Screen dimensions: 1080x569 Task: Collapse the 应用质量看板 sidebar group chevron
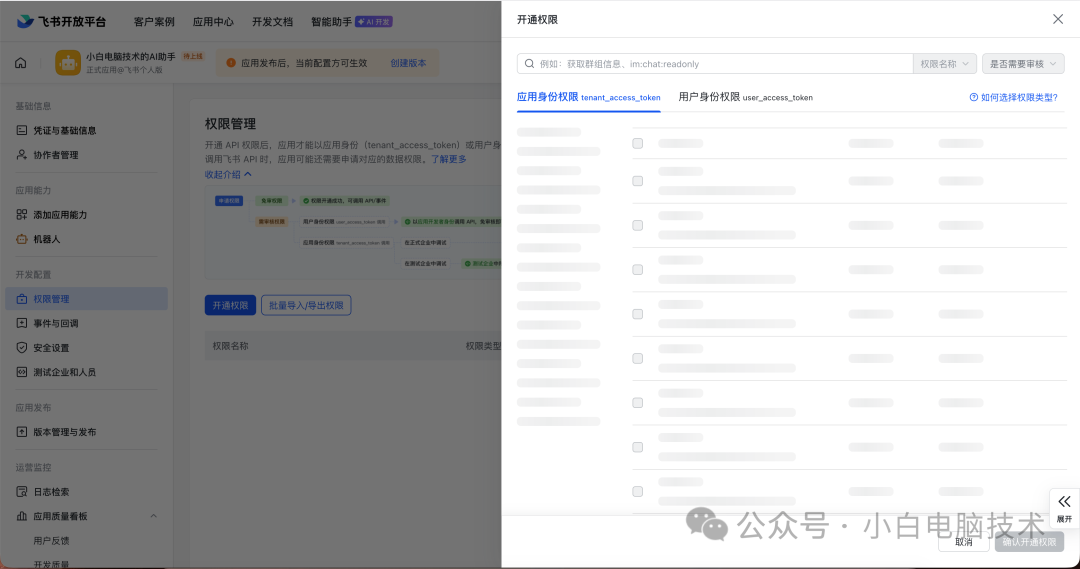(x=154, y=516)
